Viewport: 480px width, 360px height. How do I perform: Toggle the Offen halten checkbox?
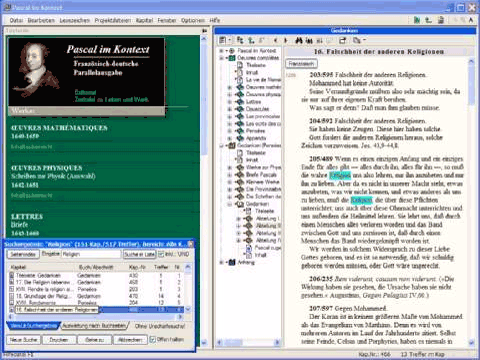pyautogui.click(x=153, y=339)
